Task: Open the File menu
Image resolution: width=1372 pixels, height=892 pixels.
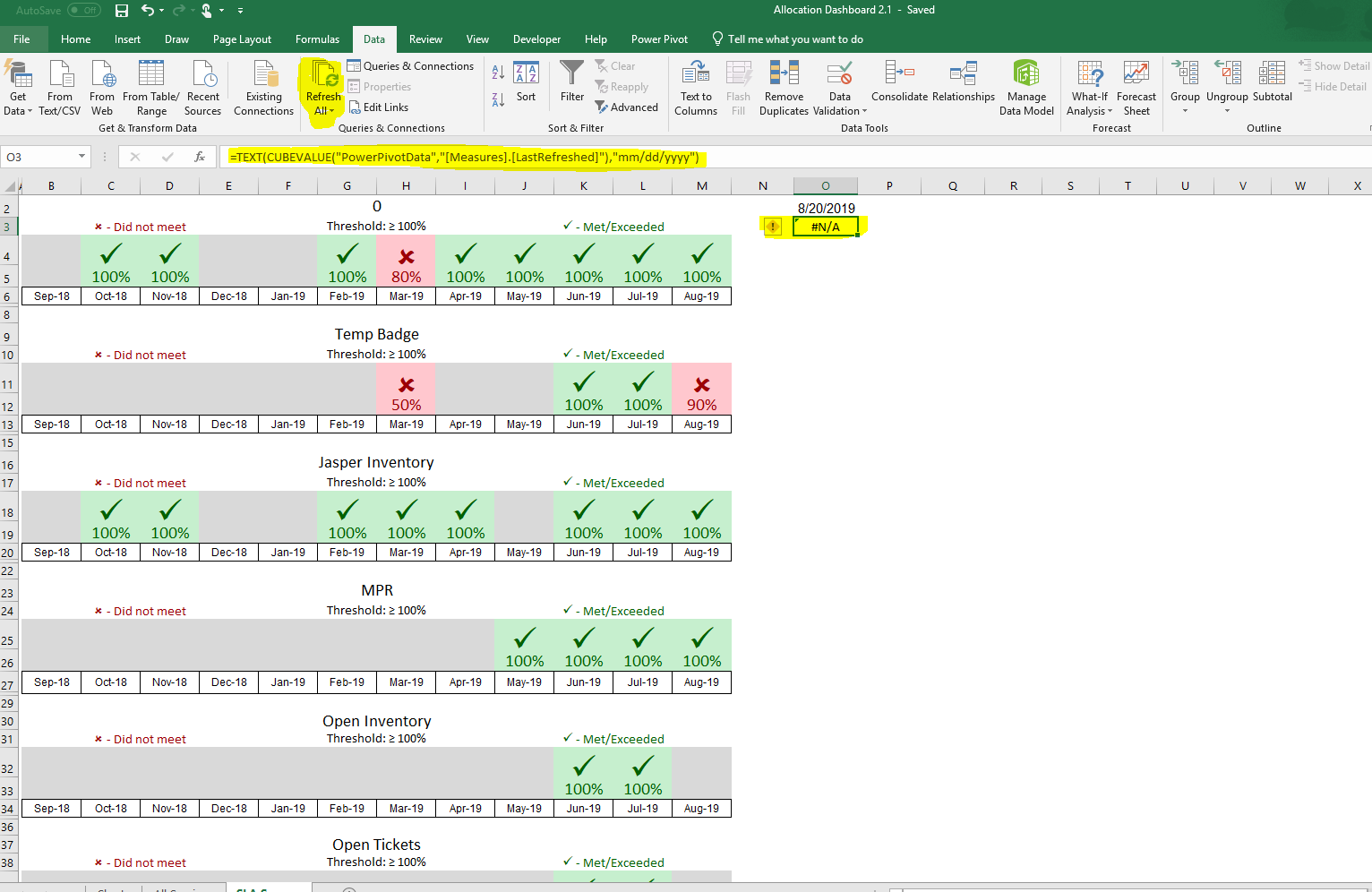Action: [x=21, y=39]
